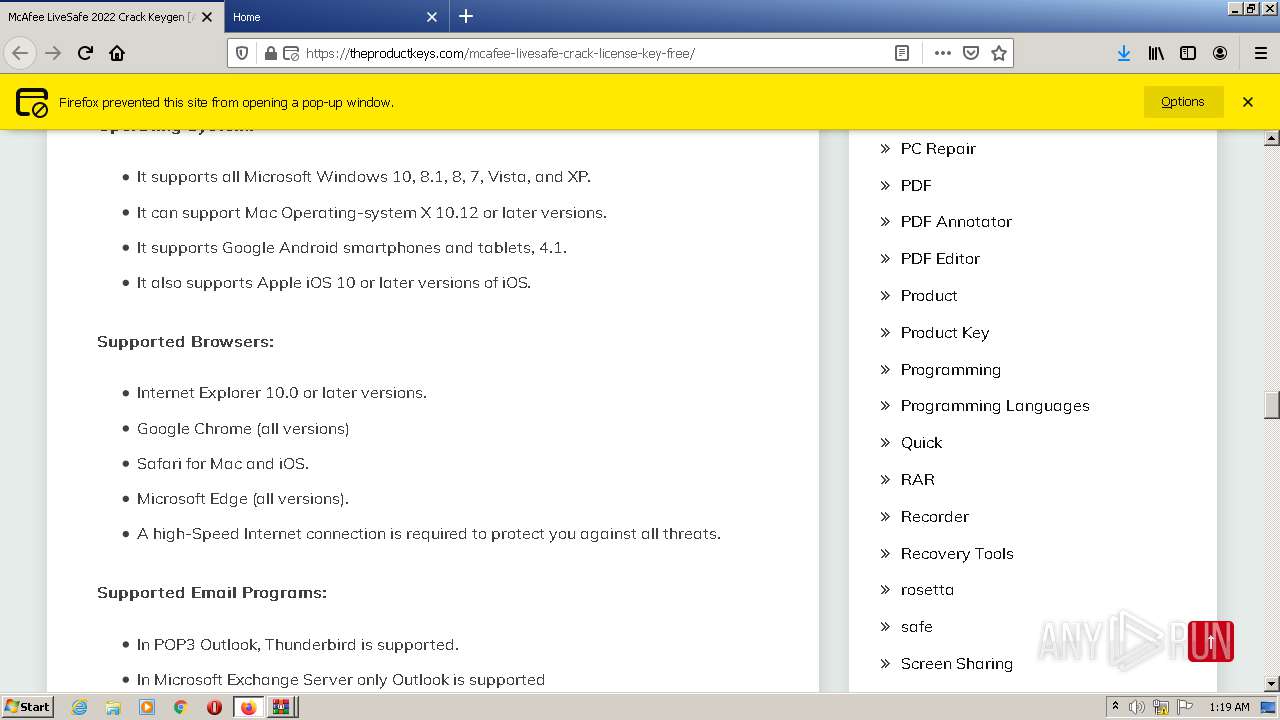Open Screen Sharing category
Screen dimensions: 1280x720
click(x=957, y=664)
